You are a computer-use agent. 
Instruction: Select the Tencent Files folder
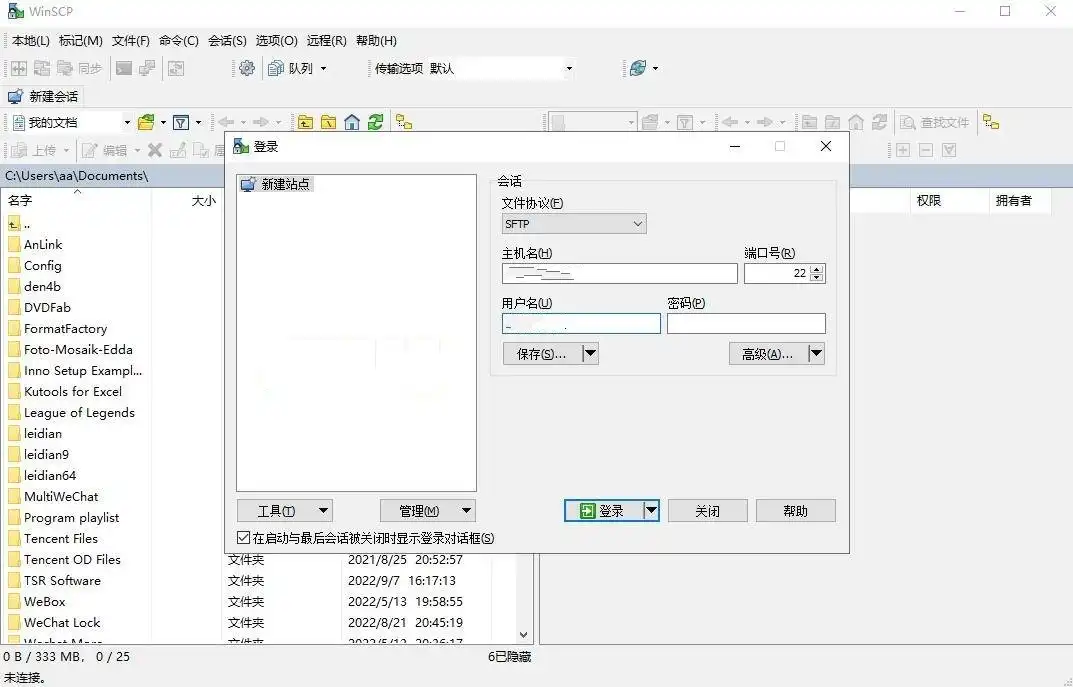[x=60, y=539]
